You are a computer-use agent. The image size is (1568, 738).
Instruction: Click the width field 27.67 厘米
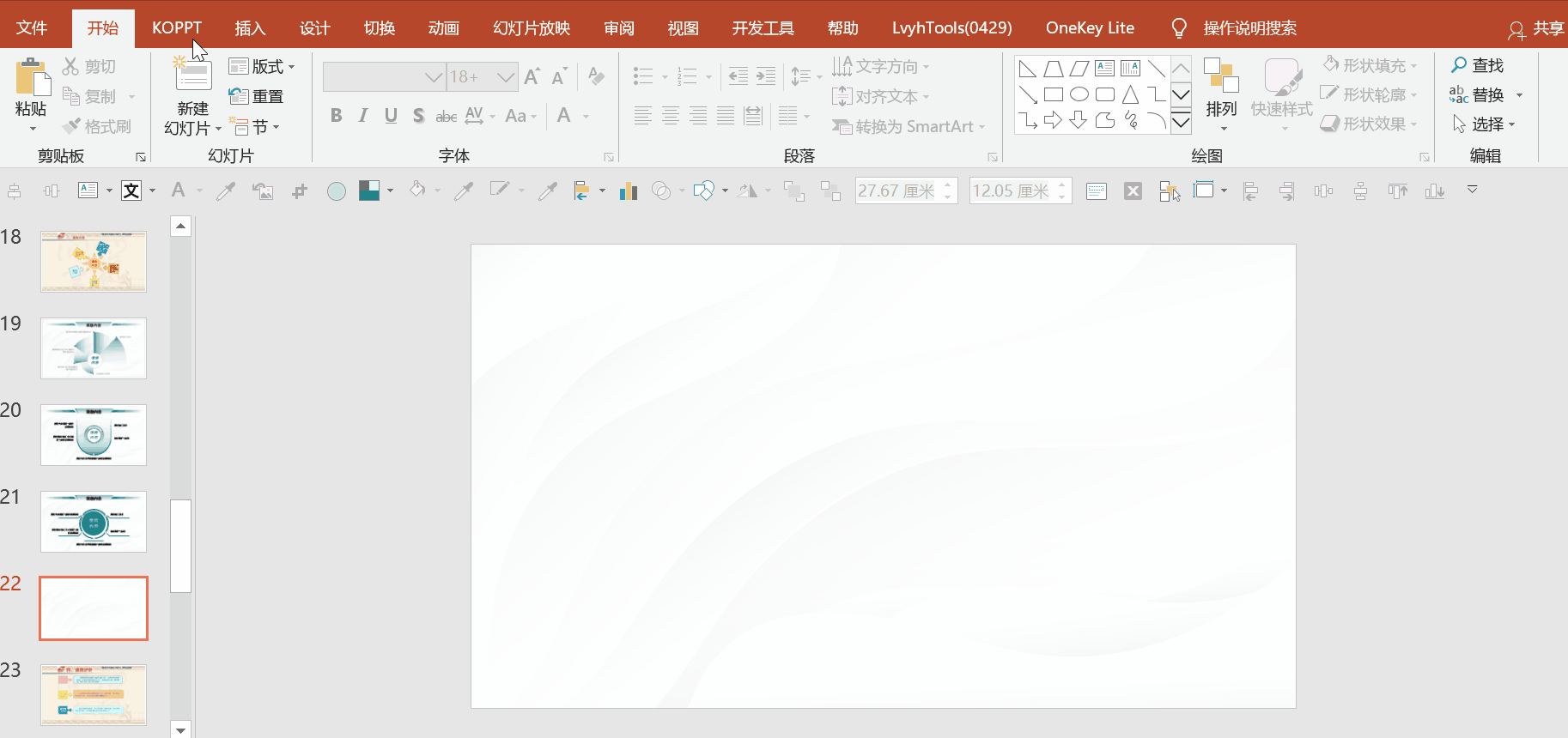tap(906, 191)
